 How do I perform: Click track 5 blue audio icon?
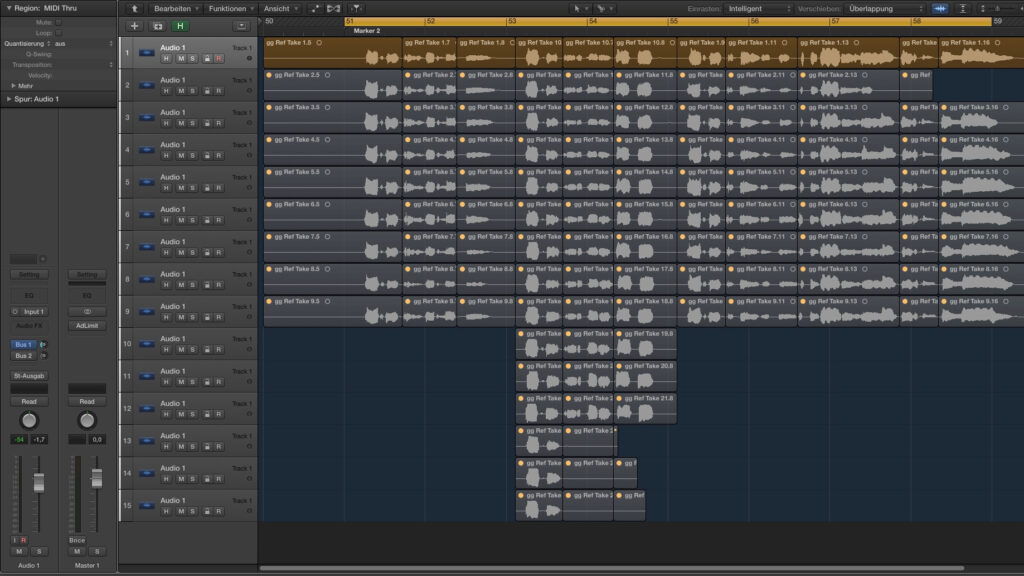[x=147, y=182]
